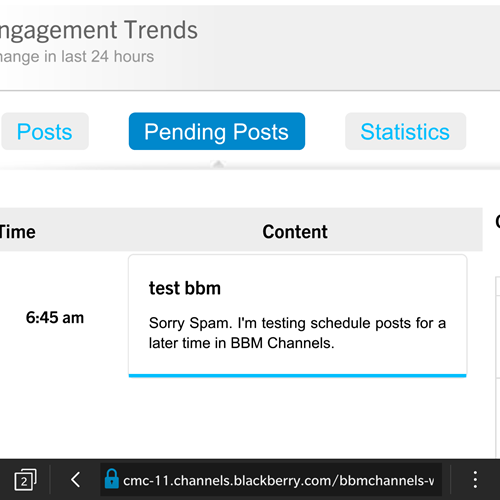Viewport: 500px width, 500px height.
Task: Click the blue bar under the post card
Action: coord(297,376)
